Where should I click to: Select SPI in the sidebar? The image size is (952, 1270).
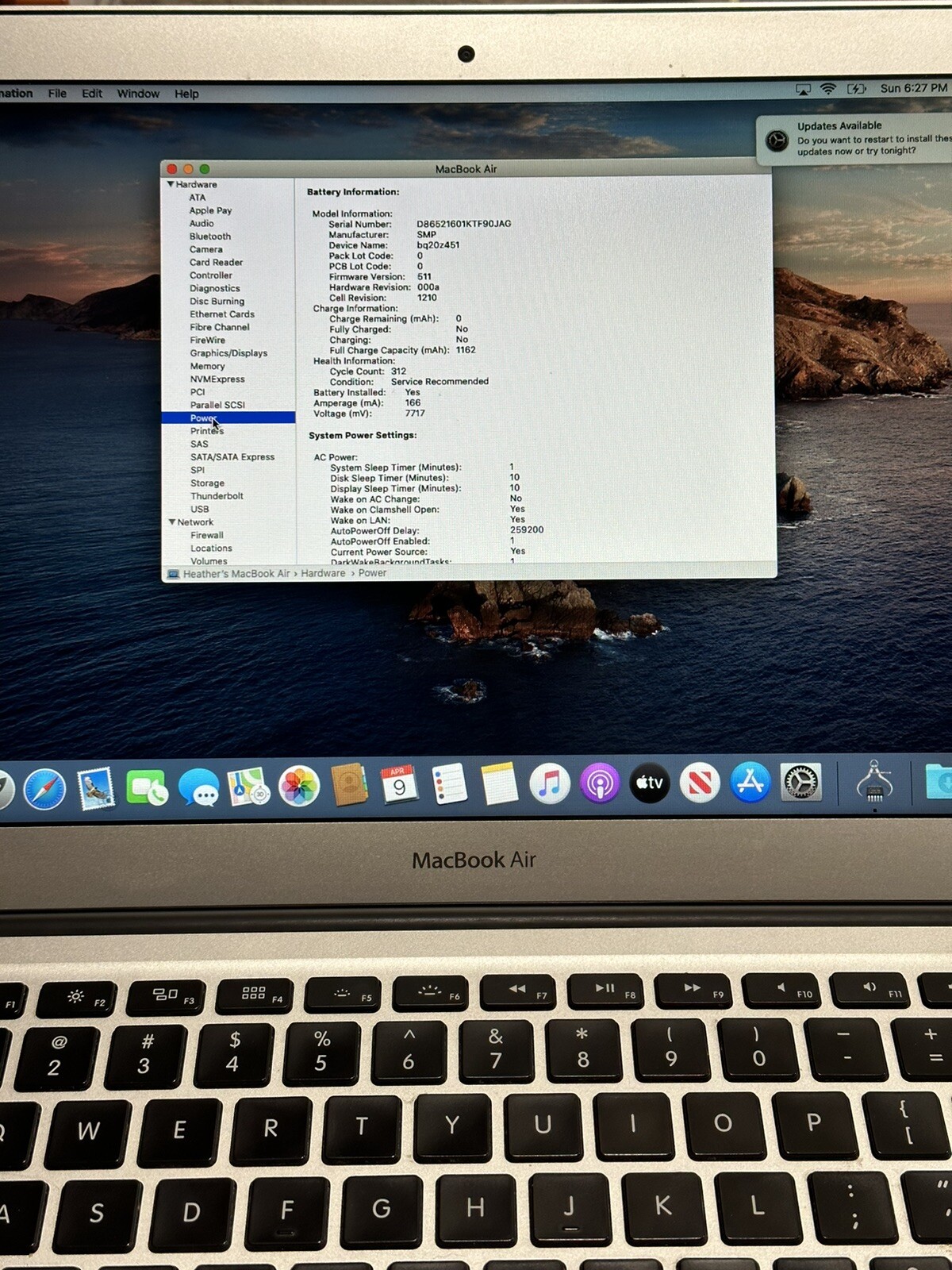[x=198, y=470]
